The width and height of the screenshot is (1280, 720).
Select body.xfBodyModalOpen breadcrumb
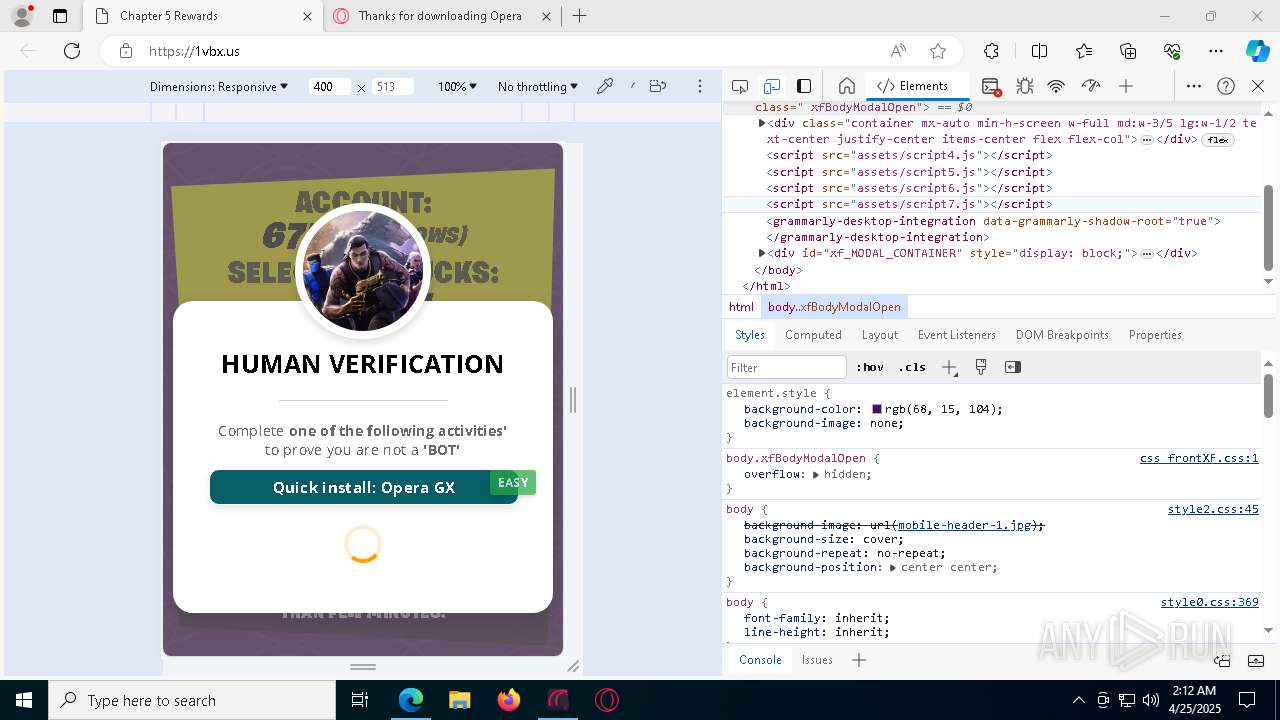(x=834, y=307)
